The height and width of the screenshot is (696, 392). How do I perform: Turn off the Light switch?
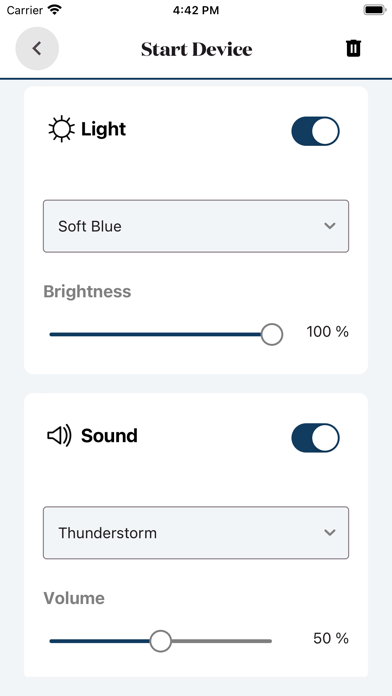(x=315, y=131)
